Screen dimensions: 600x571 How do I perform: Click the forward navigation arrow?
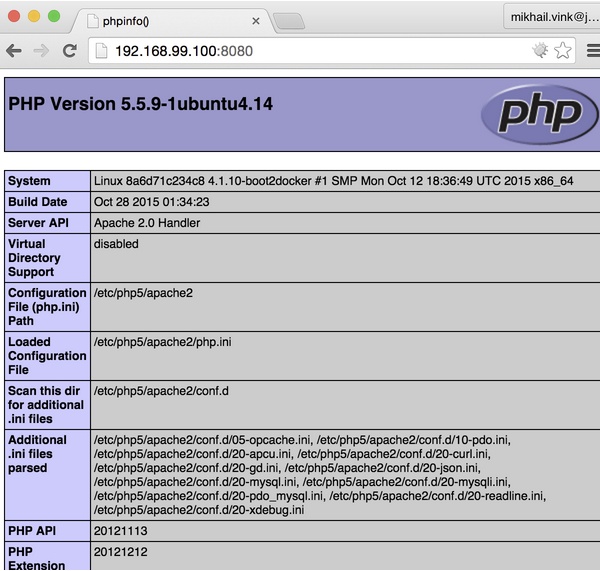pyautogui.click(x=41, y=51)
